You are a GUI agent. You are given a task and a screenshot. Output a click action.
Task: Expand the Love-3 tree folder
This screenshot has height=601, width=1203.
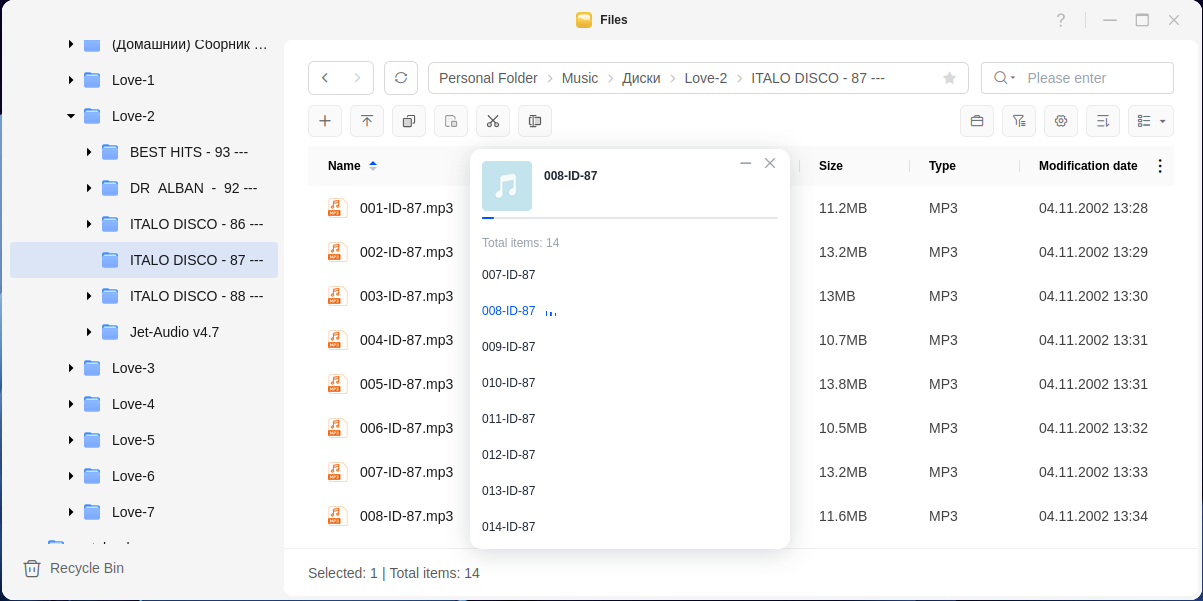point(71,368)
